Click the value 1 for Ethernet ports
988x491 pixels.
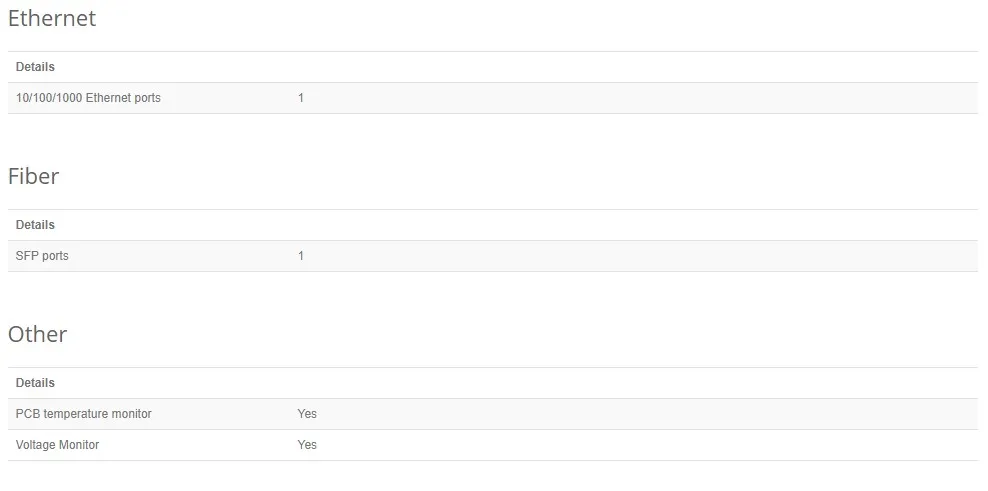click(x=301, y=98)
